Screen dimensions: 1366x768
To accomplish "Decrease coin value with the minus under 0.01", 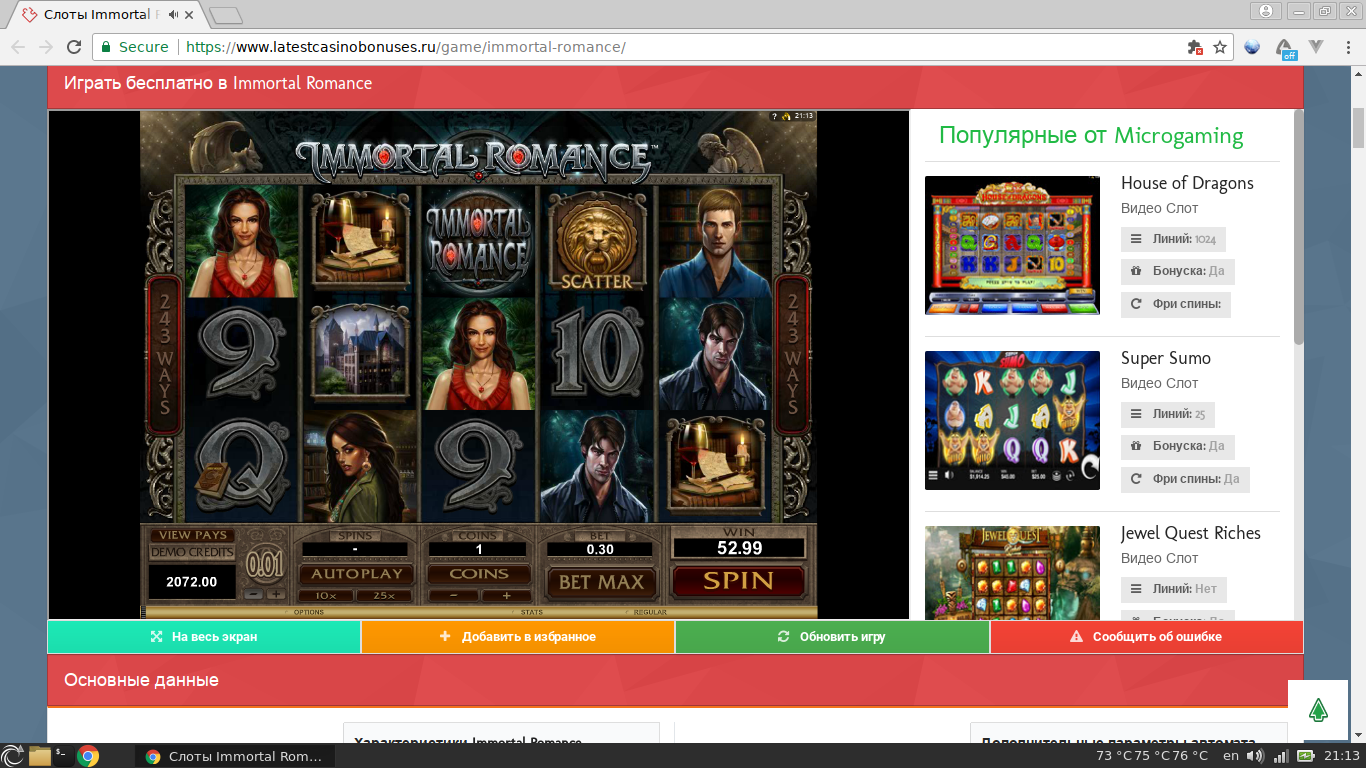I will click(x=254, y=594).
